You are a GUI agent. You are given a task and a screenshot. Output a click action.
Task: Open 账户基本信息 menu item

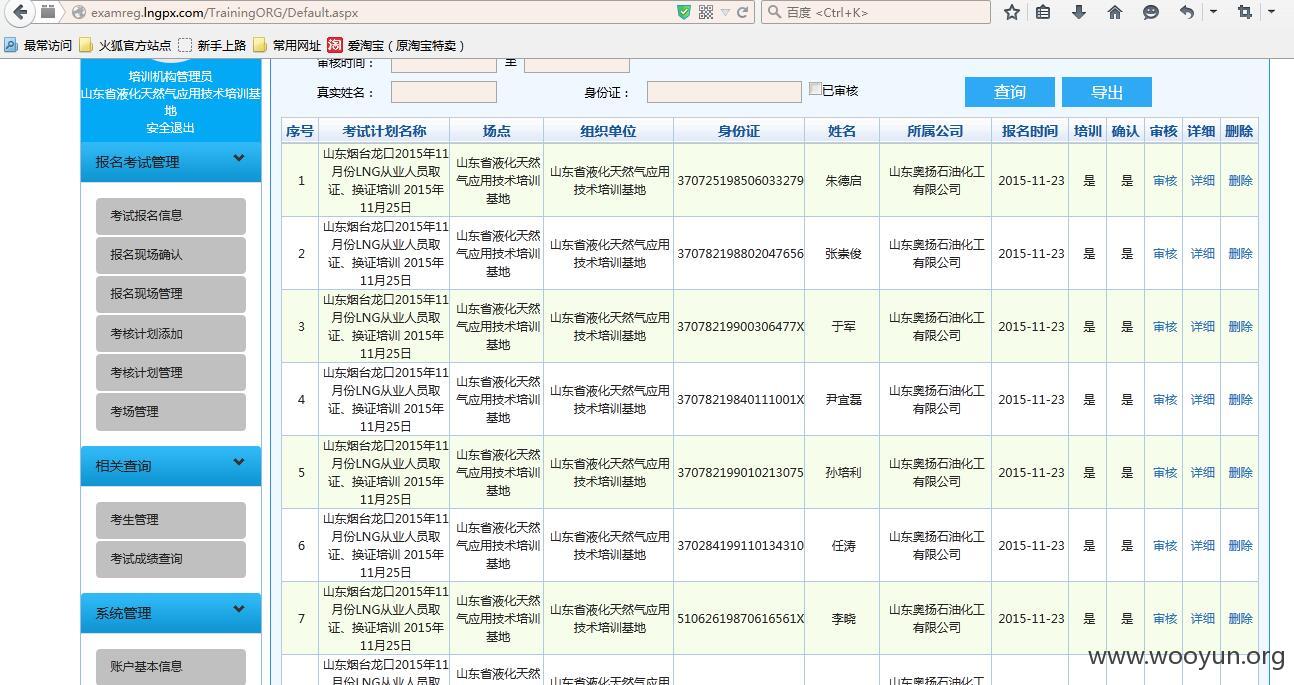171,667
